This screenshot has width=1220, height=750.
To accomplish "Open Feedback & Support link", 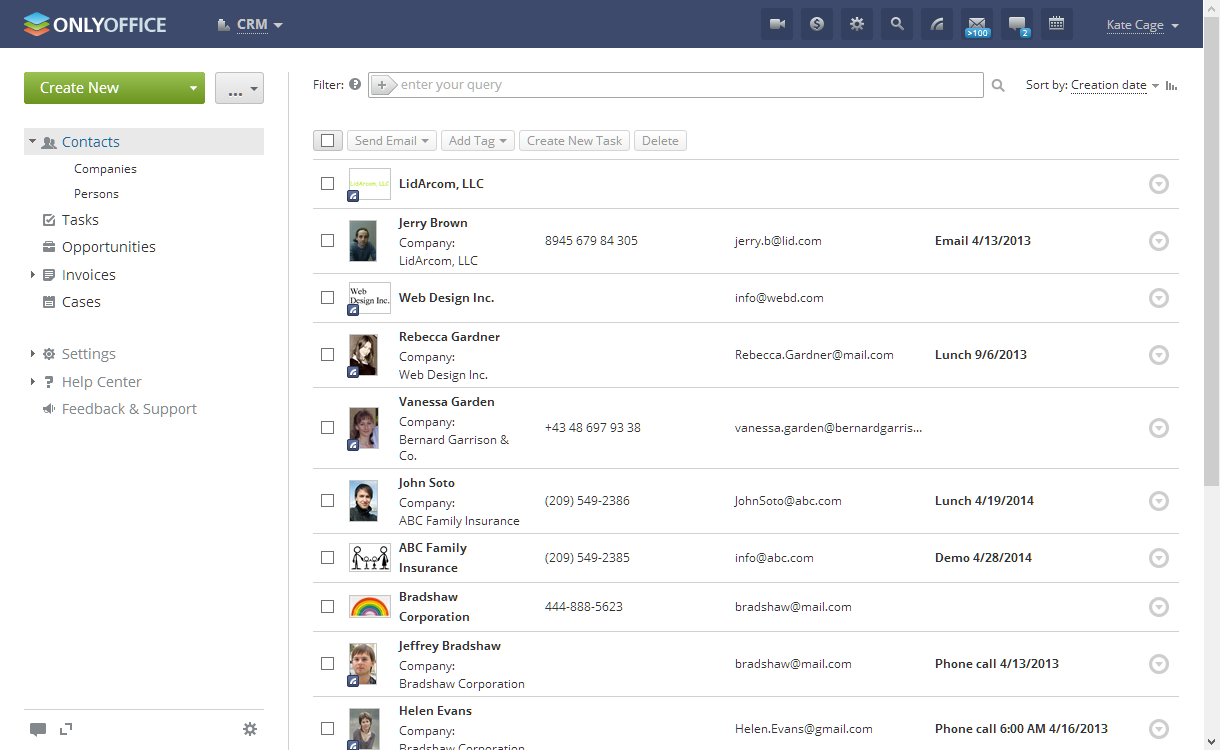I will [x=129, y=409].
